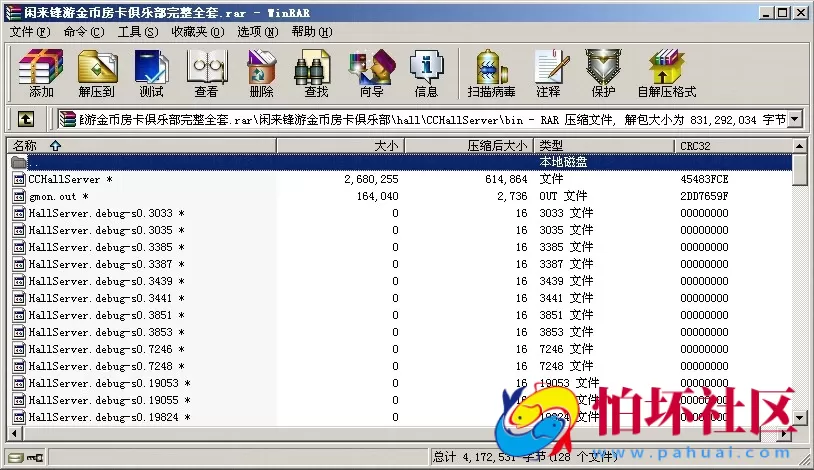The height and width of the screenshot is (470, 814).
Task: Show archive Info (信息)
Action: click(x=426, y=73)
